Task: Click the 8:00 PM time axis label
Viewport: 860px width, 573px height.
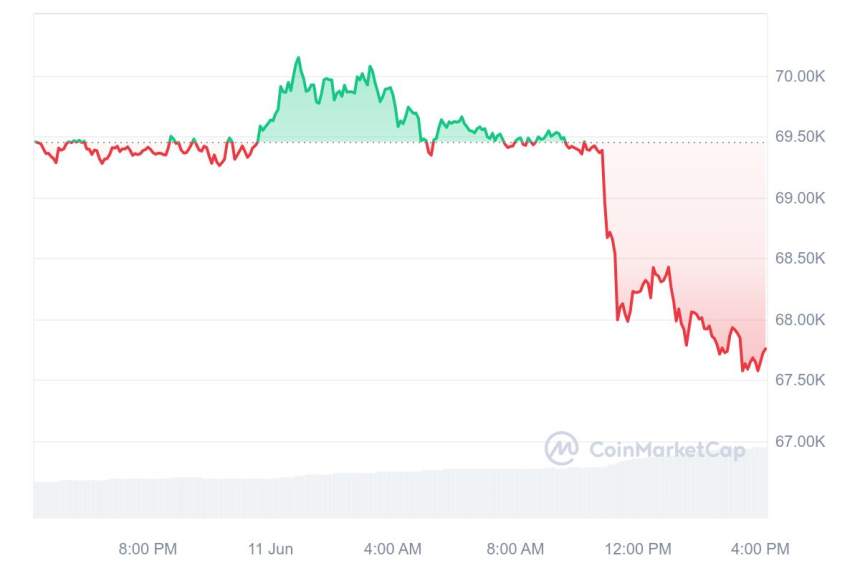Action: (x=148, y=548)
